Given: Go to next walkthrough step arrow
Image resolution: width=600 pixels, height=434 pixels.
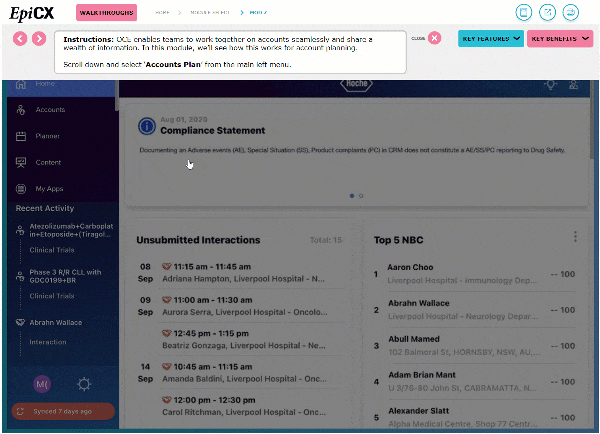Looking at the screenshot, I should click(x=39, y=38).
